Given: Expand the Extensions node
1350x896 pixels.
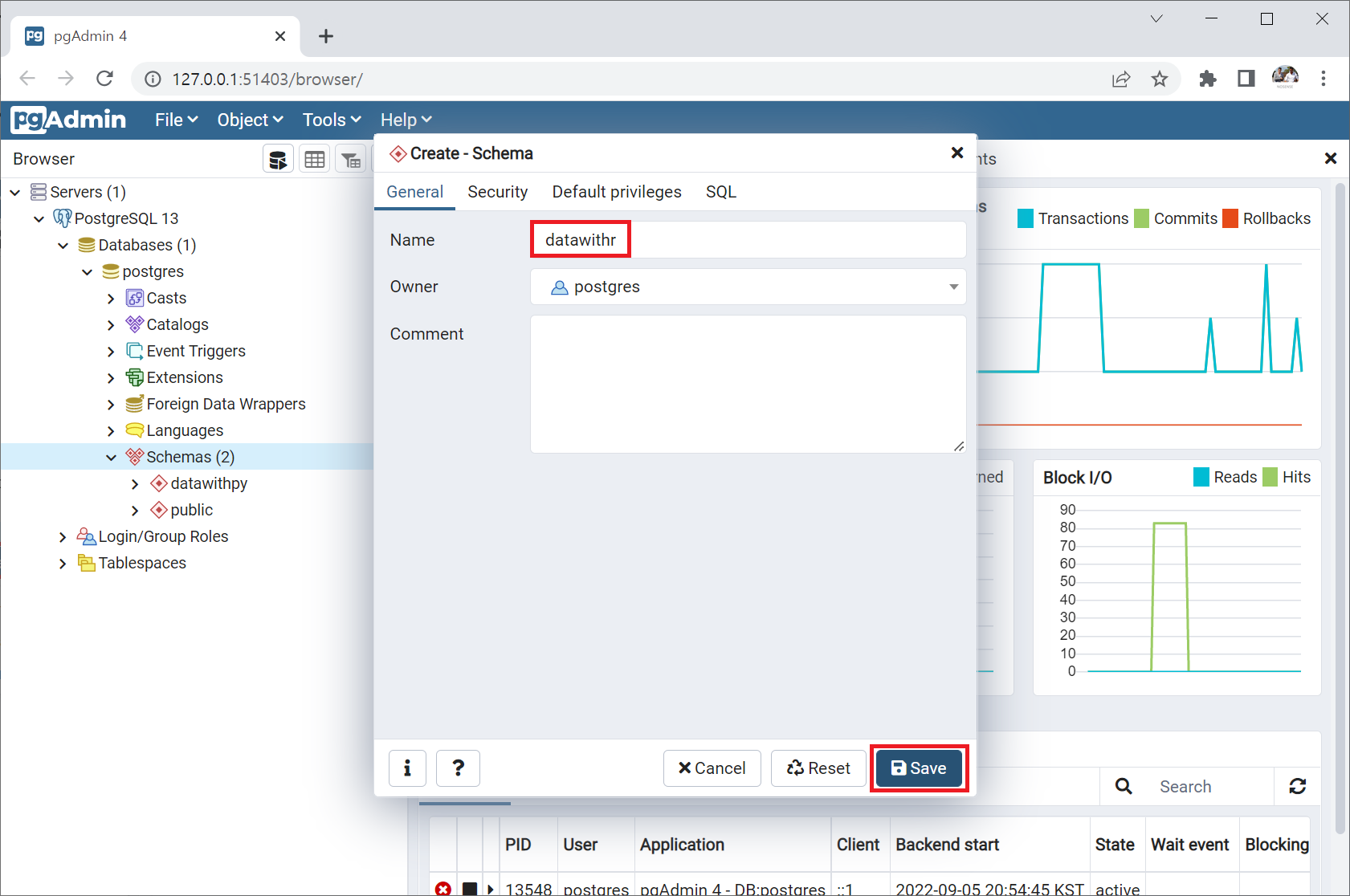Looking at the screenshot, I should click(111, 377).
